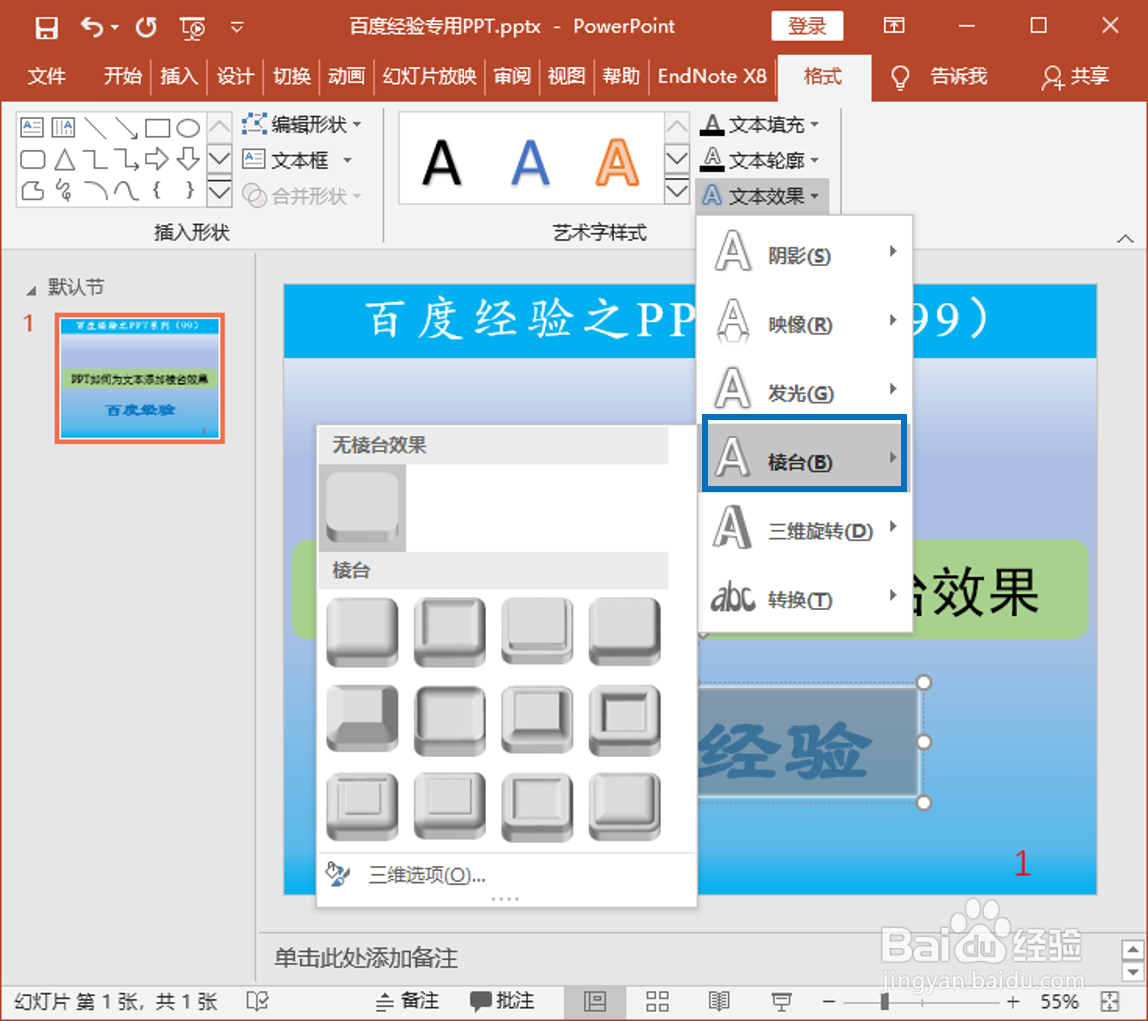Viewport: 1148px width, 1021px height.
Task: Collapse the 默认节 section
Action: [31, 290]
